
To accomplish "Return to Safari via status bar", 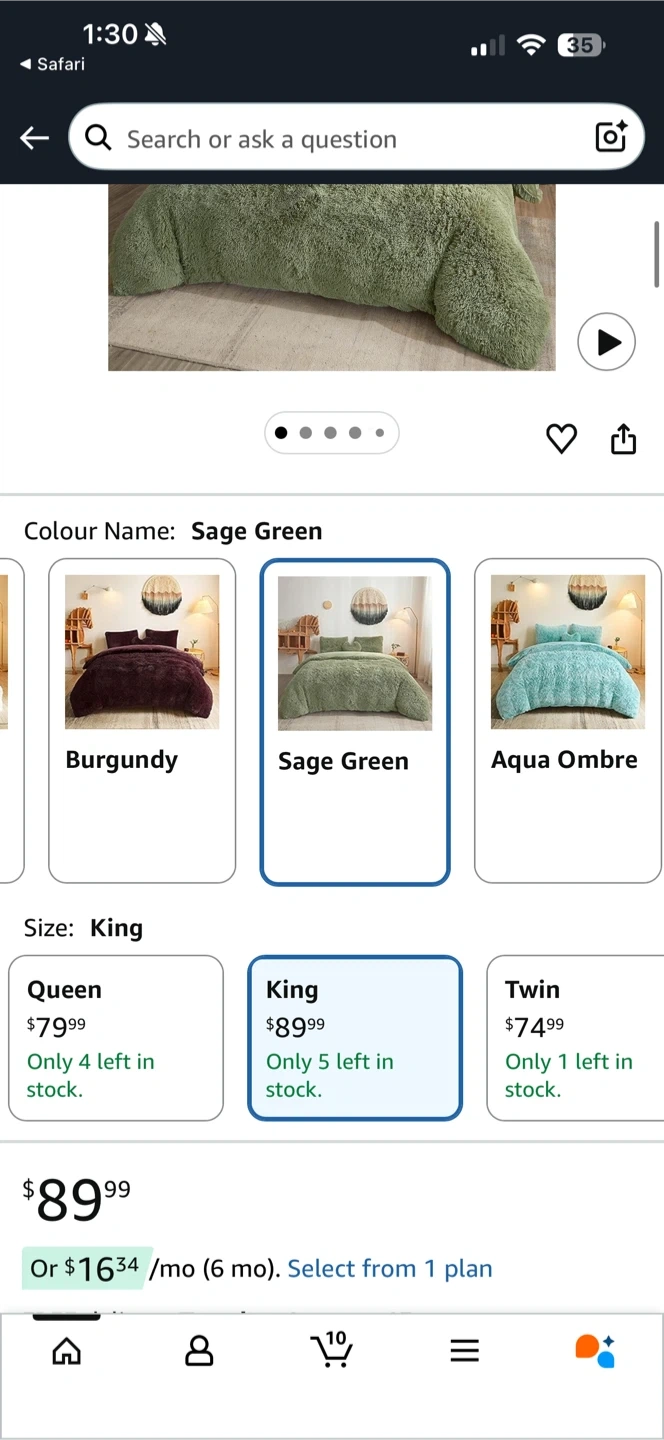I will click(x=53, y=64).
